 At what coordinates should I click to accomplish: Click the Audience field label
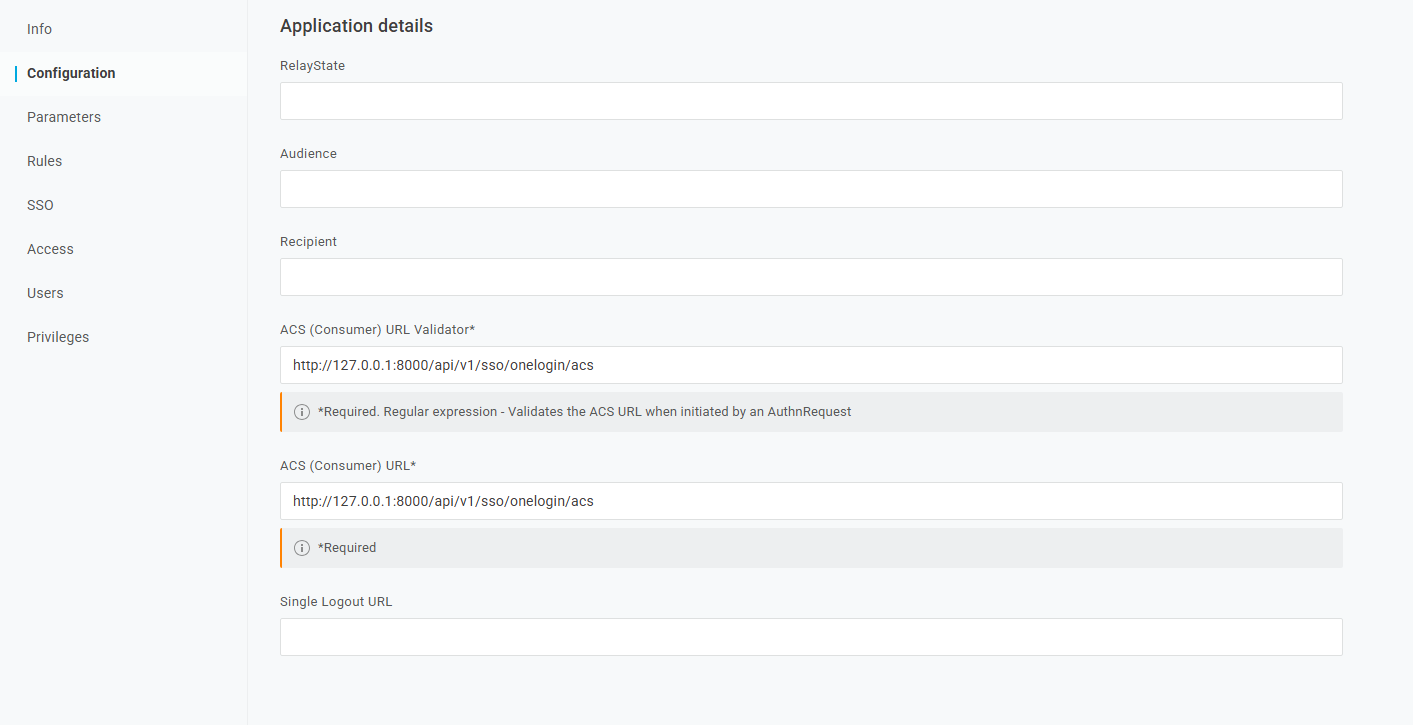coord(308,153)
